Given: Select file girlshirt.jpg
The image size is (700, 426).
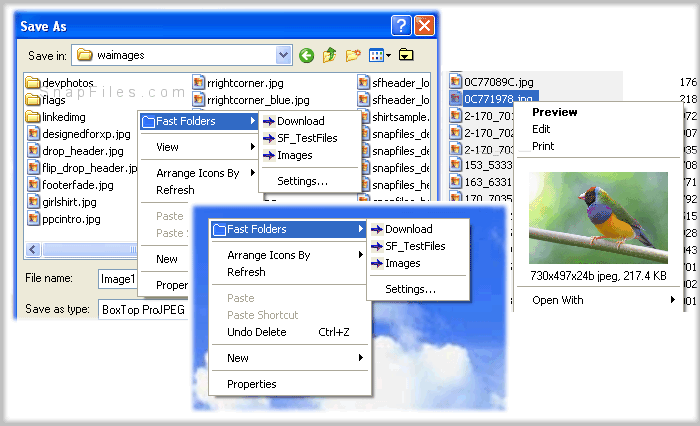Looking at the screenshot, I should point(62,202).
